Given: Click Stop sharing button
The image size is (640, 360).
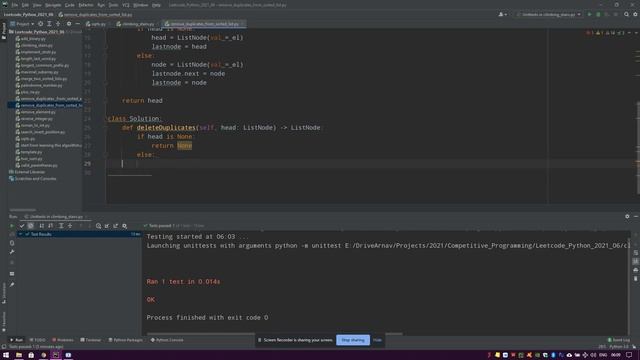Looking at the screenshot, I should pos(353,340).
